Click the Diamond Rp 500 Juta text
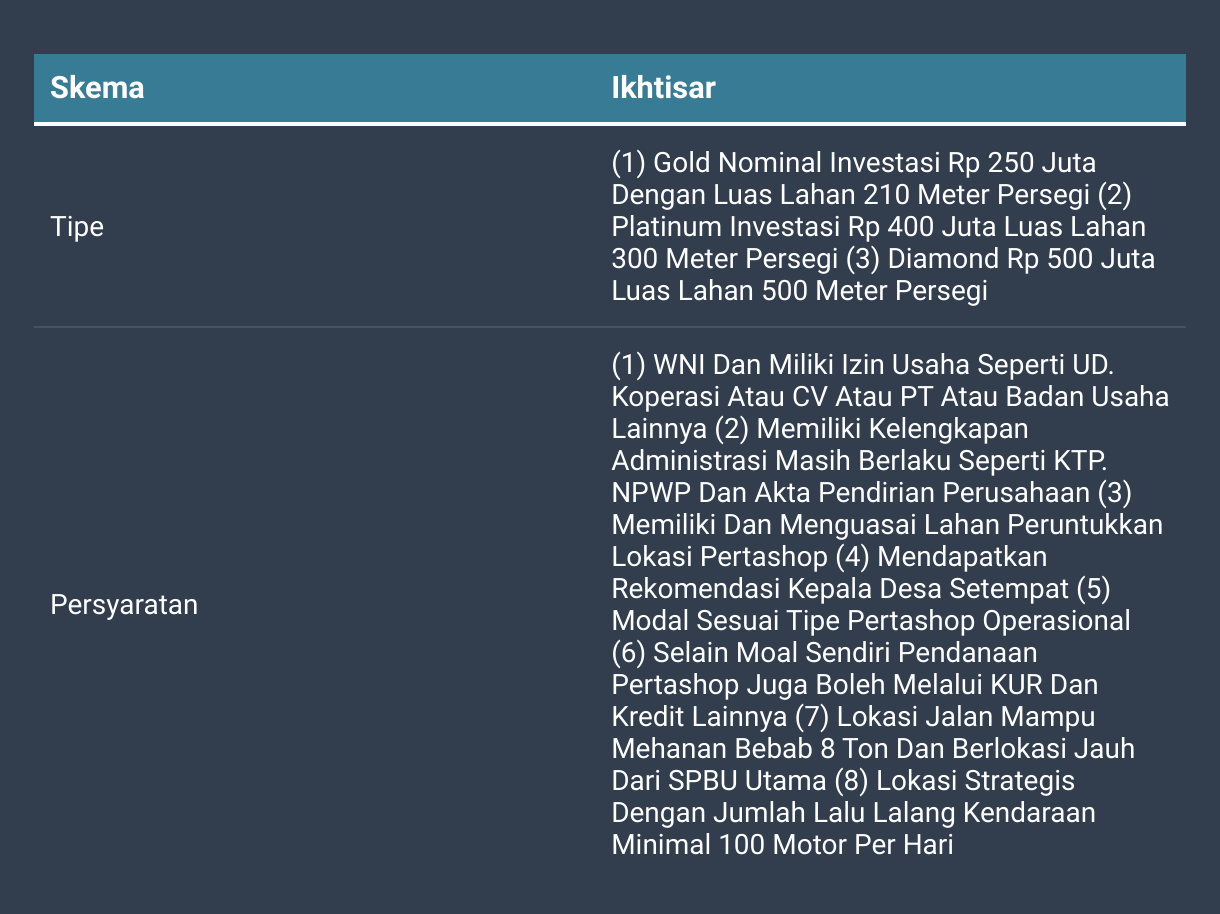This screenshot has width=1220, height=914. coord(1021,259)
